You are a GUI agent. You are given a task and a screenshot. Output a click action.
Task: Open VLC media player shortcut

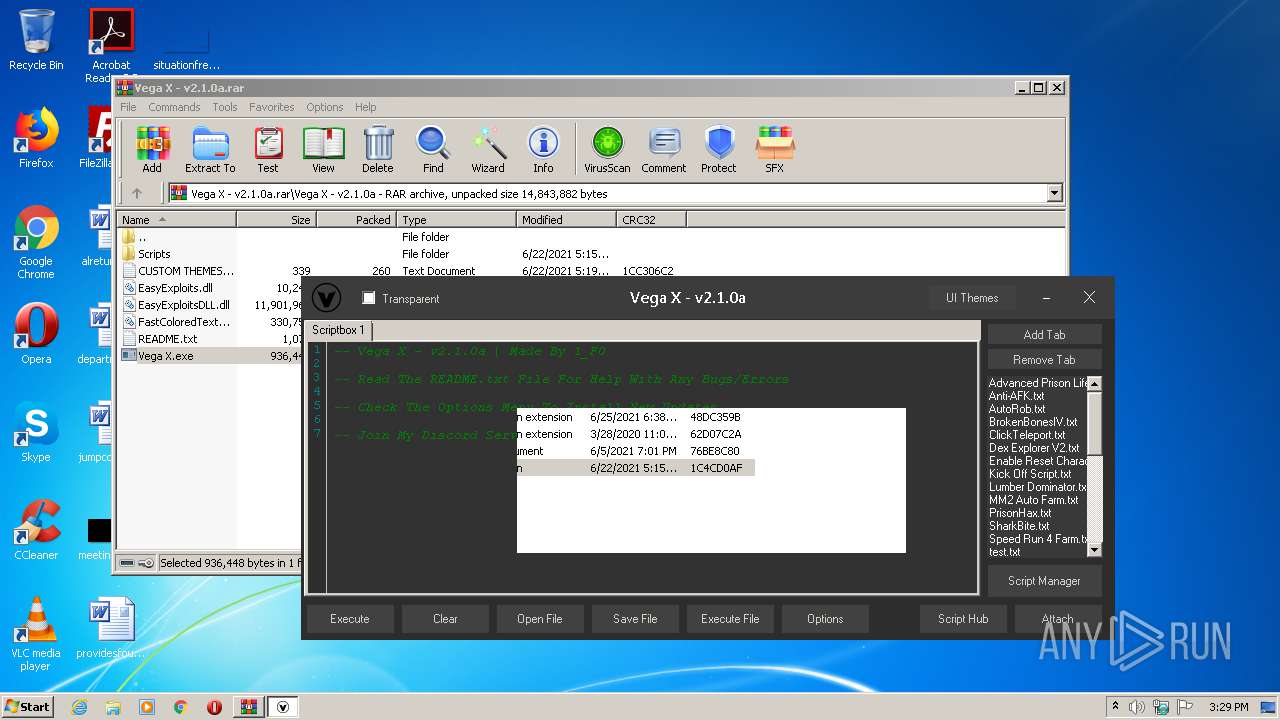coord(36,634)
